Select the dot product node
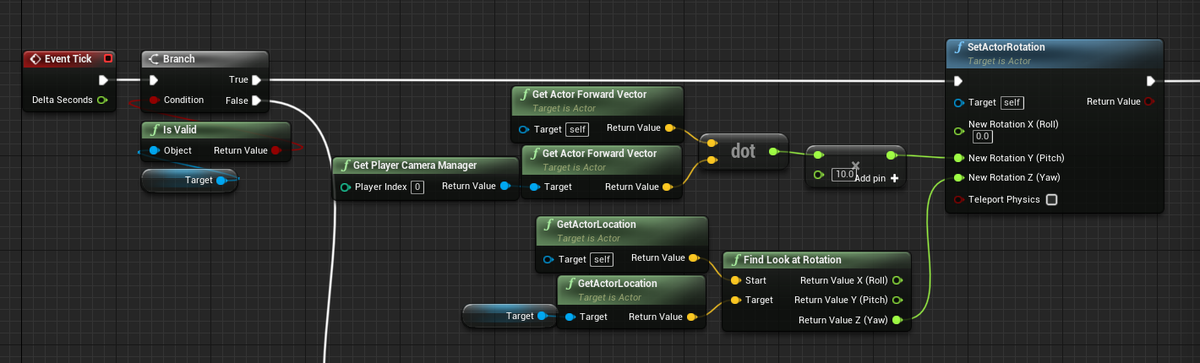Viewport: 1200px width, 363px height. click(743, 151)
